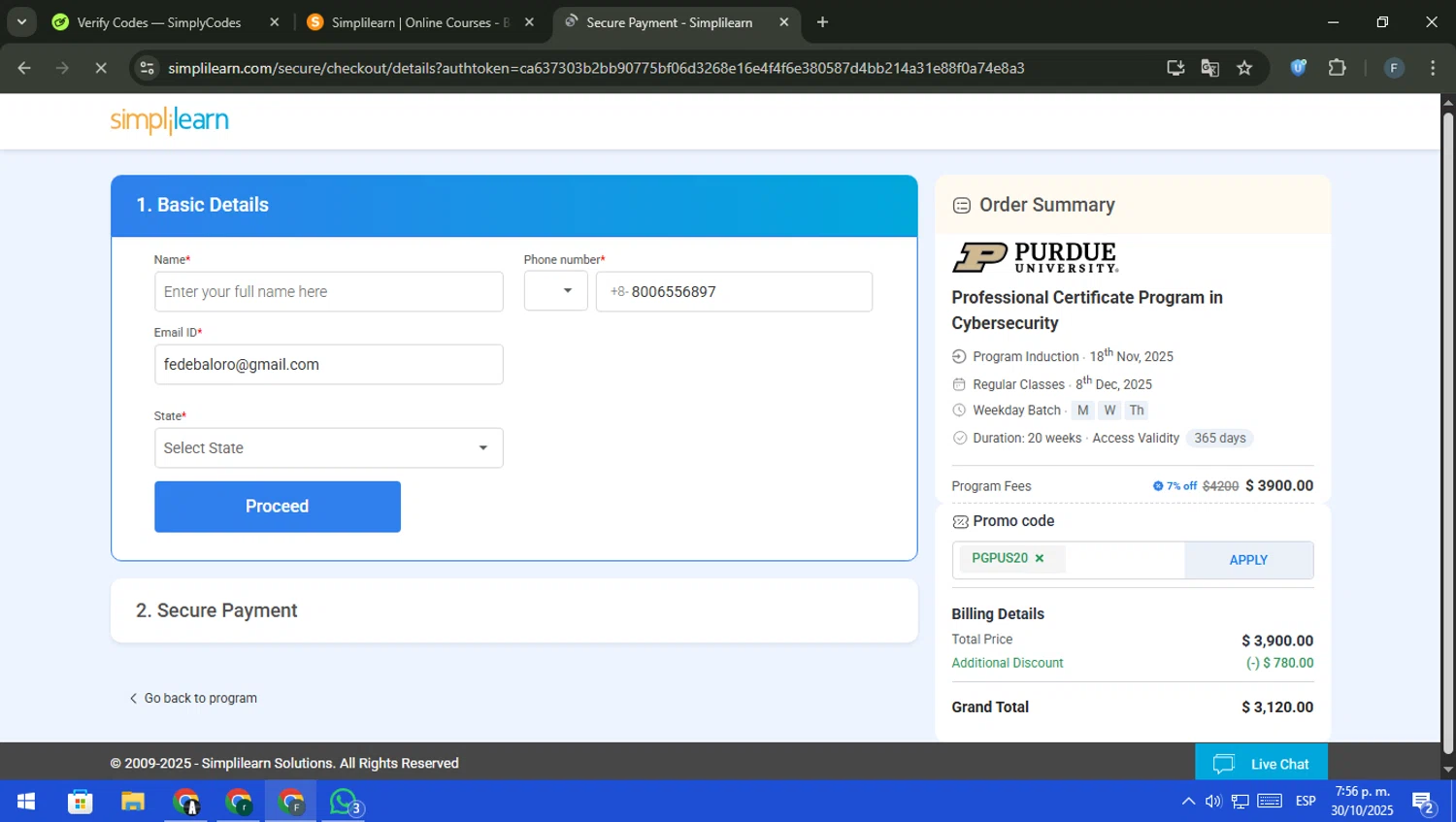The height and width of the screenshot is (822, 1456).
Task: Switch the ESP input language
Action: point(1306,802)
